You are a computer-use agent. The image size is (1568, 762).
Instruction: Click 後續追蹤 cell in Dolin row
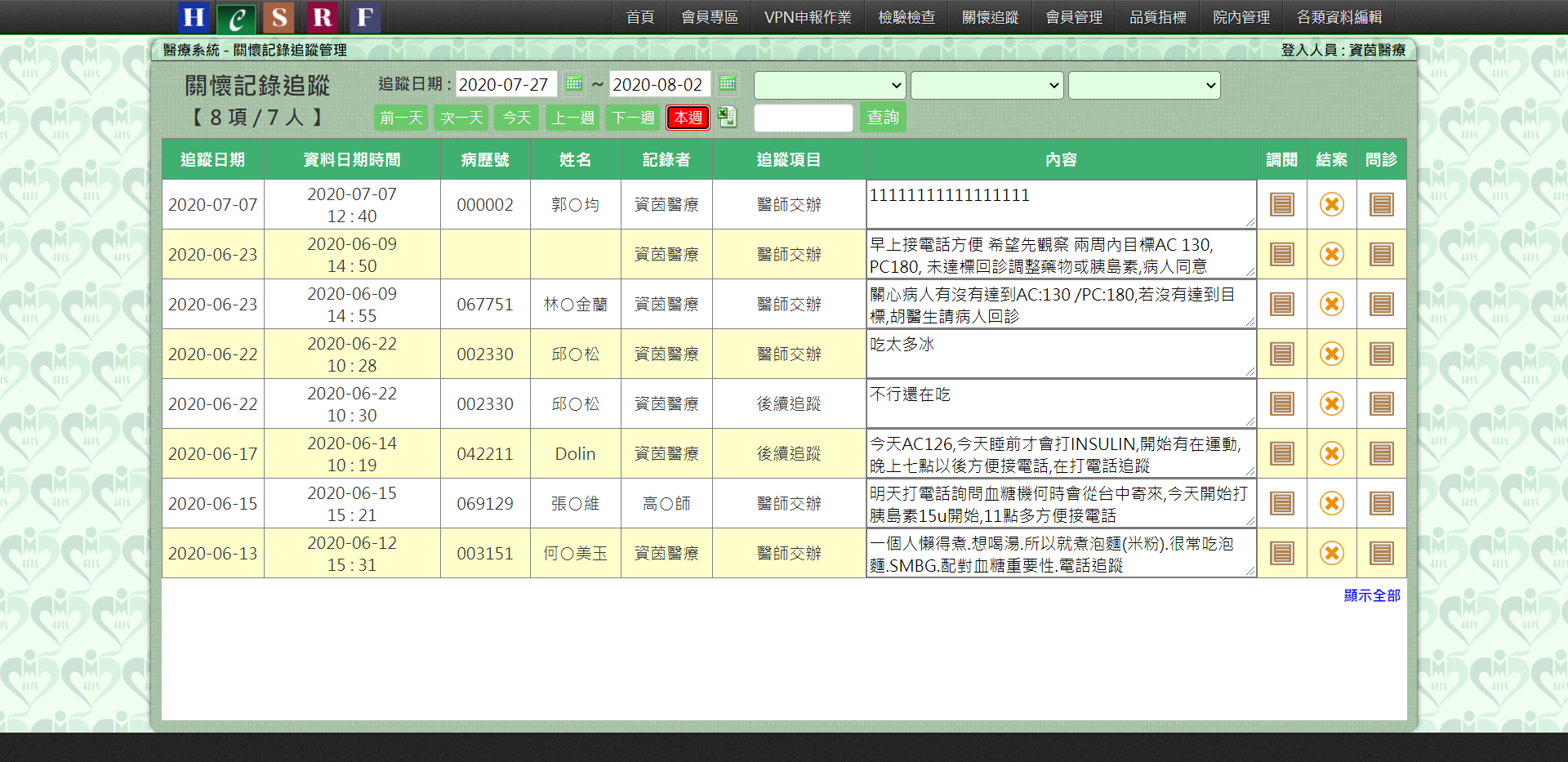[x=789, y=453]
